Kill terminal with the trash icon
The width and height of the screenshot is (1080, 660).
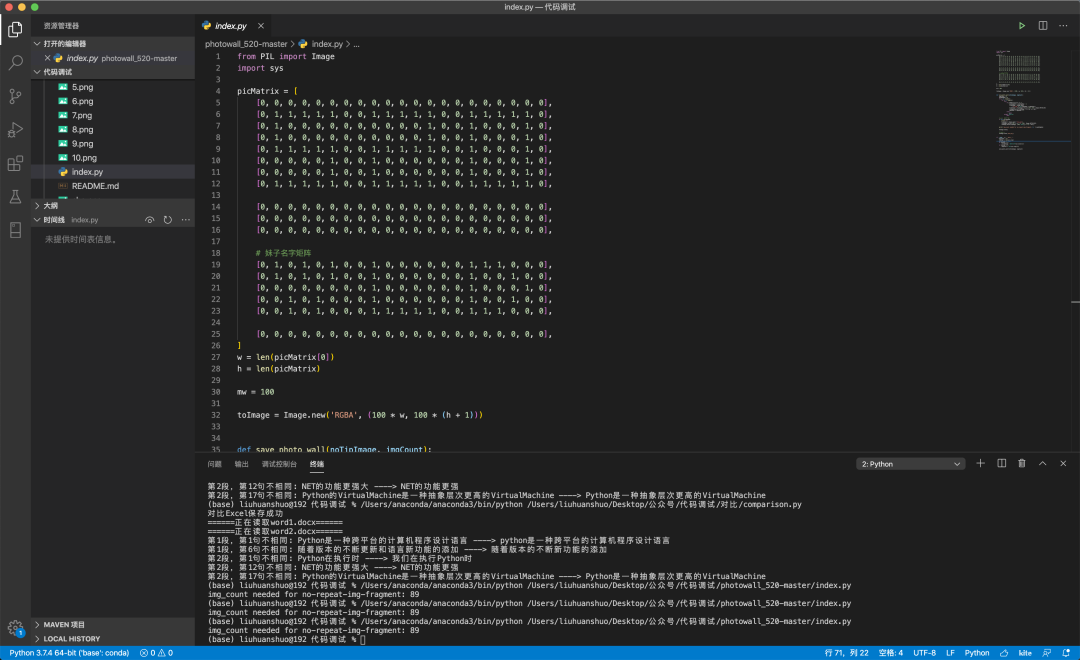coord(1021,463)
